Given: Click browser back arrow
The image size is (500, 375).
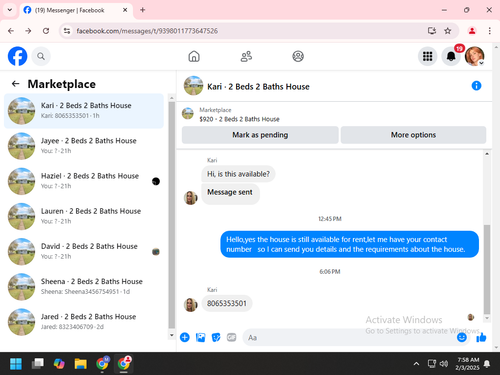Looking at the screenshot, I should click(x=11, y=31).
